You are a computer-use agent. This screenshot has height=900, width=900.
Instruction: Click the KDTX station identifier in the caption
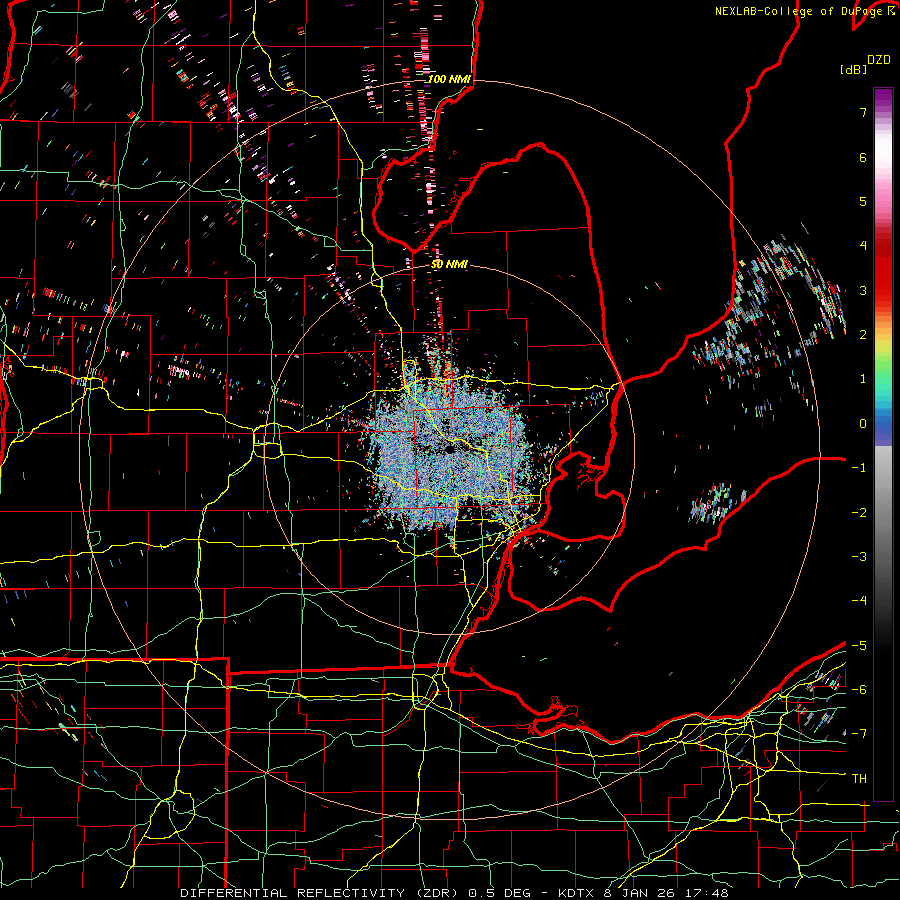click(x=577, y=893)
